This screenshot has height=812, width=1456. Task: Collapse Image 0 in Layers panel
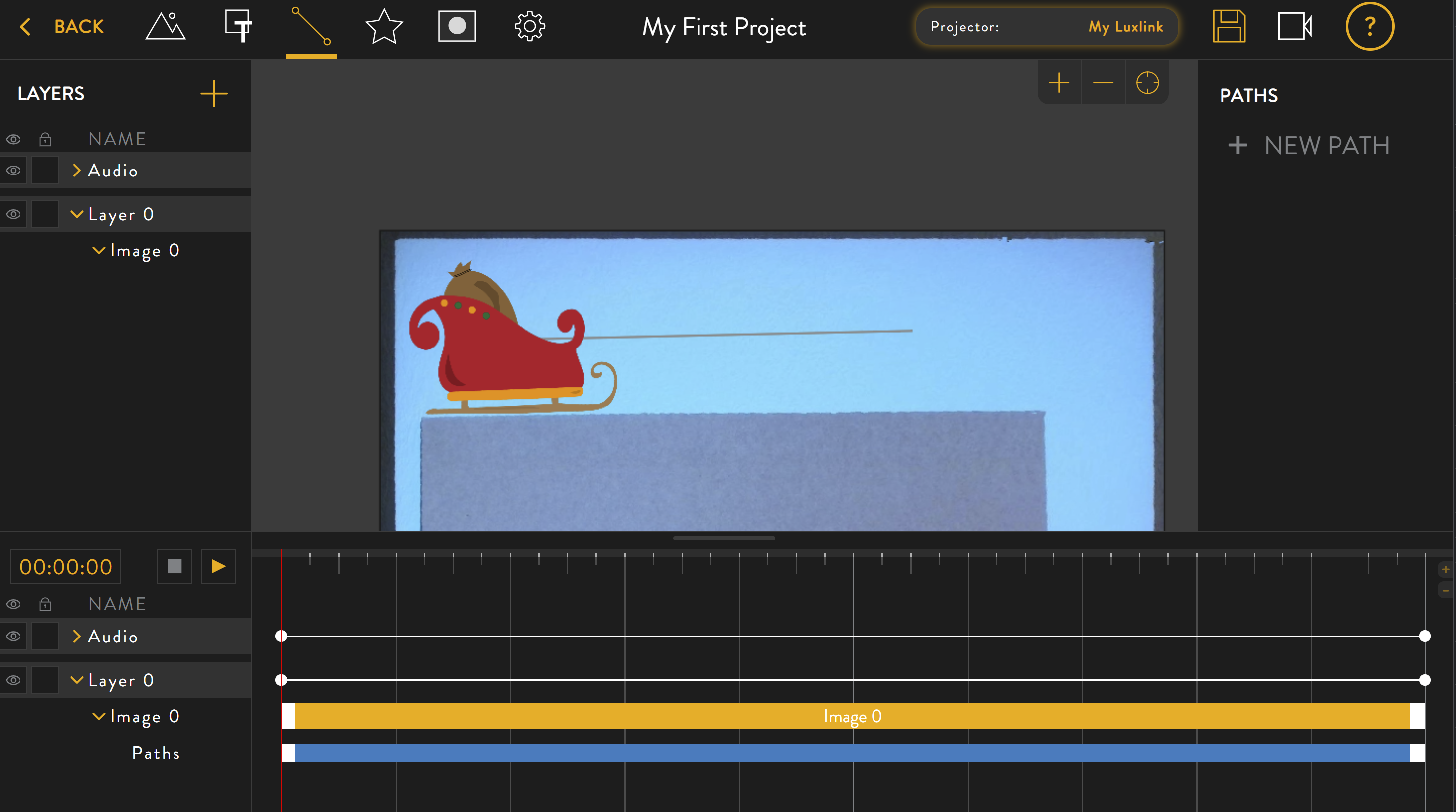pos(98,250)
